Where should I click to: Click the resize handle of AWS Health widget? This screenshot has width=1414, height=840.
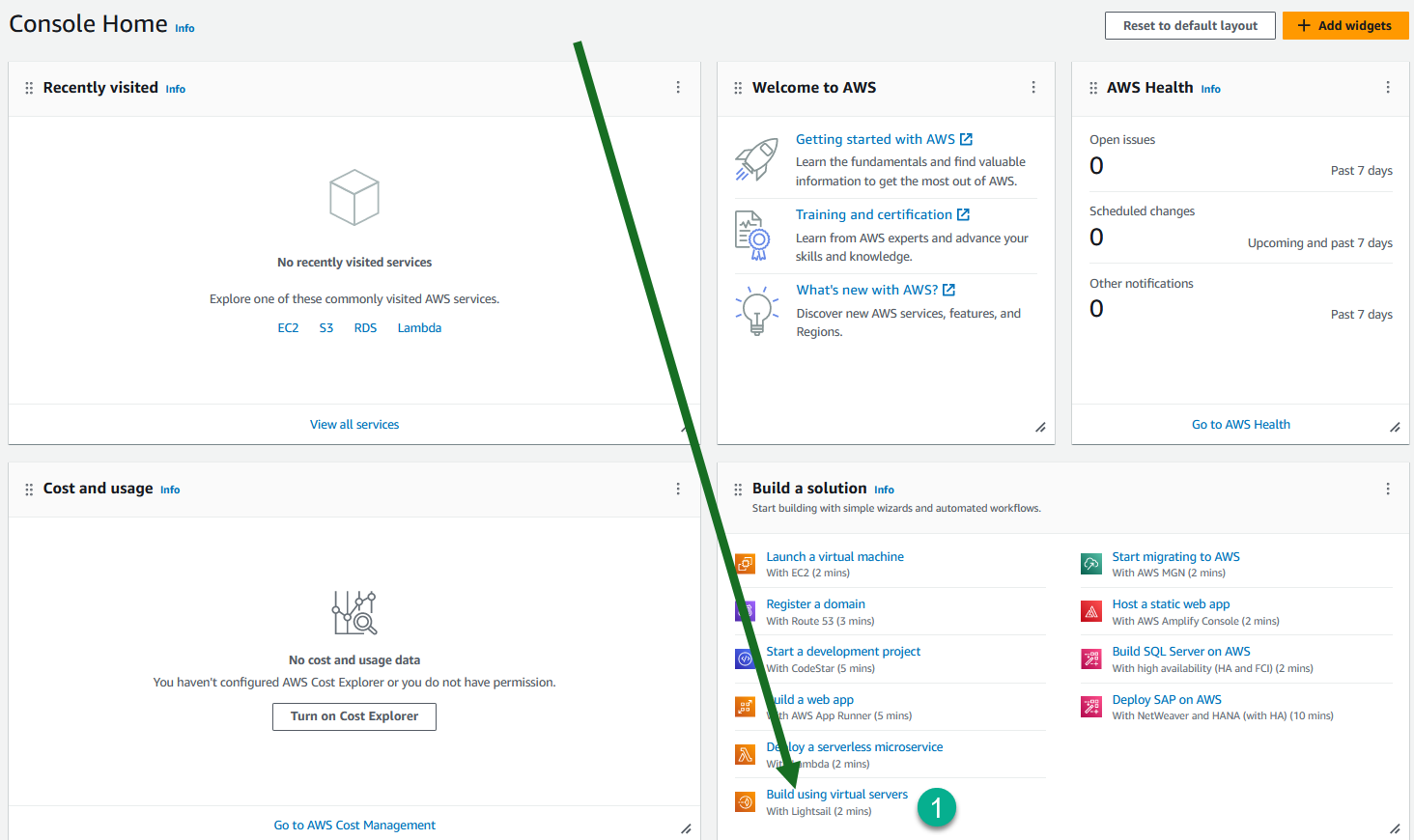[1395, 428]
